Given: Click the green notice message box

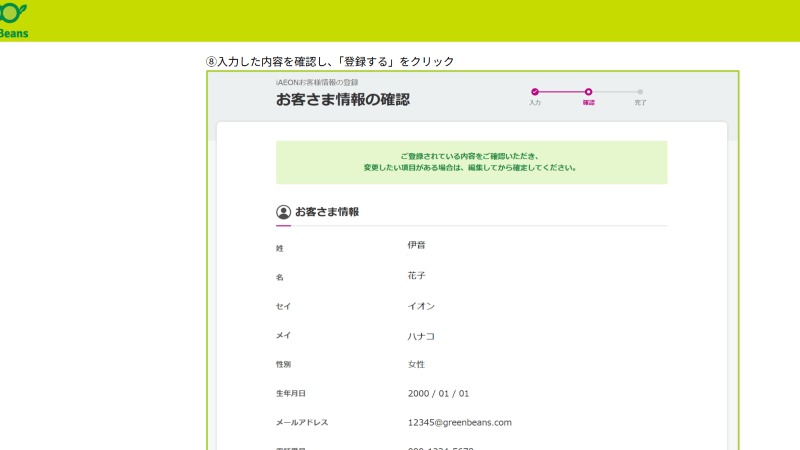Looking at the screenshot, I should click(471, 162).
